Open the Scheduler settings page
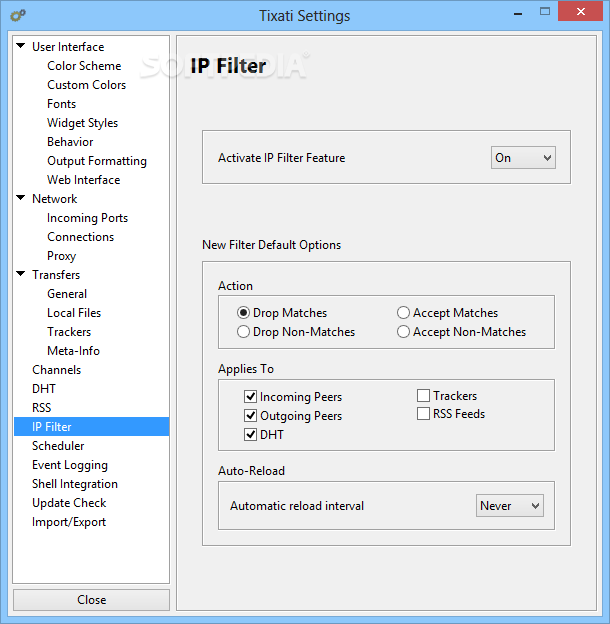Screen dimensions: 610x624 pyautogui.click(x=58, y=446)
